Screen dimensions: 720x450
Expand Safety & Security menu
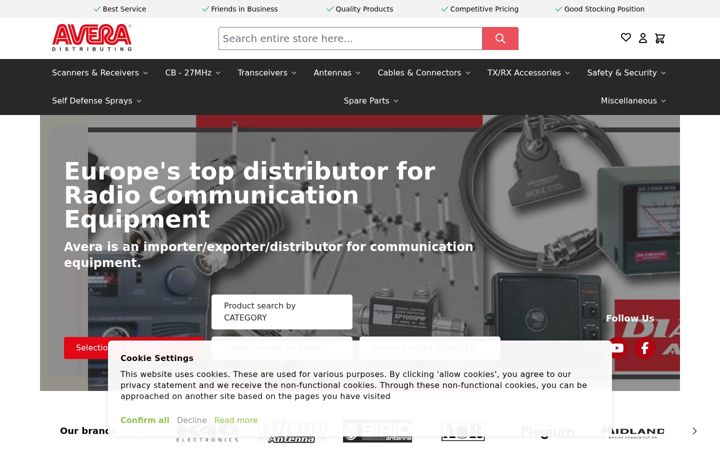pos(626,73)
